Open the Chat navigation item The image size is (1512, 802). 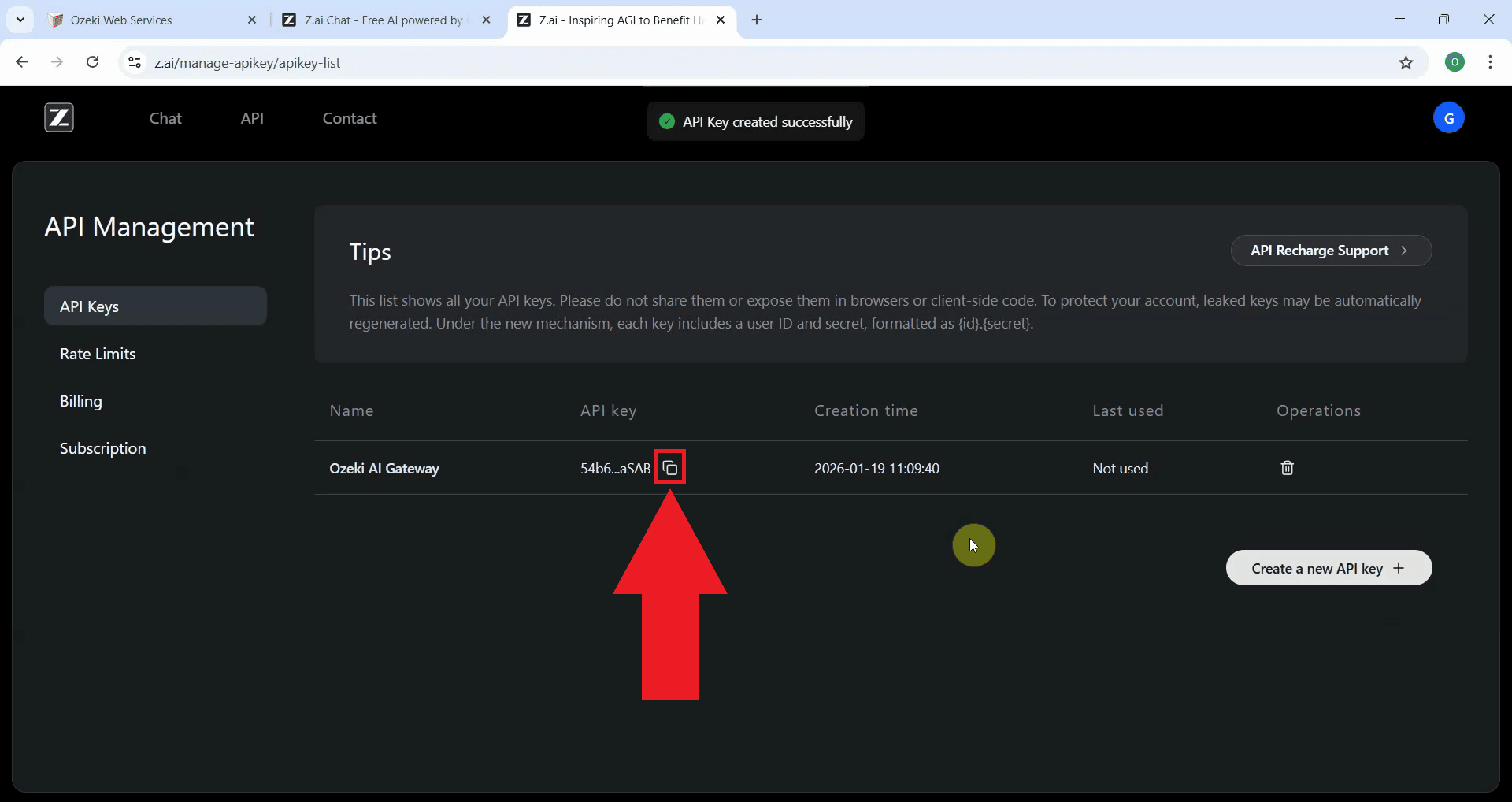[x=164, y=118]
